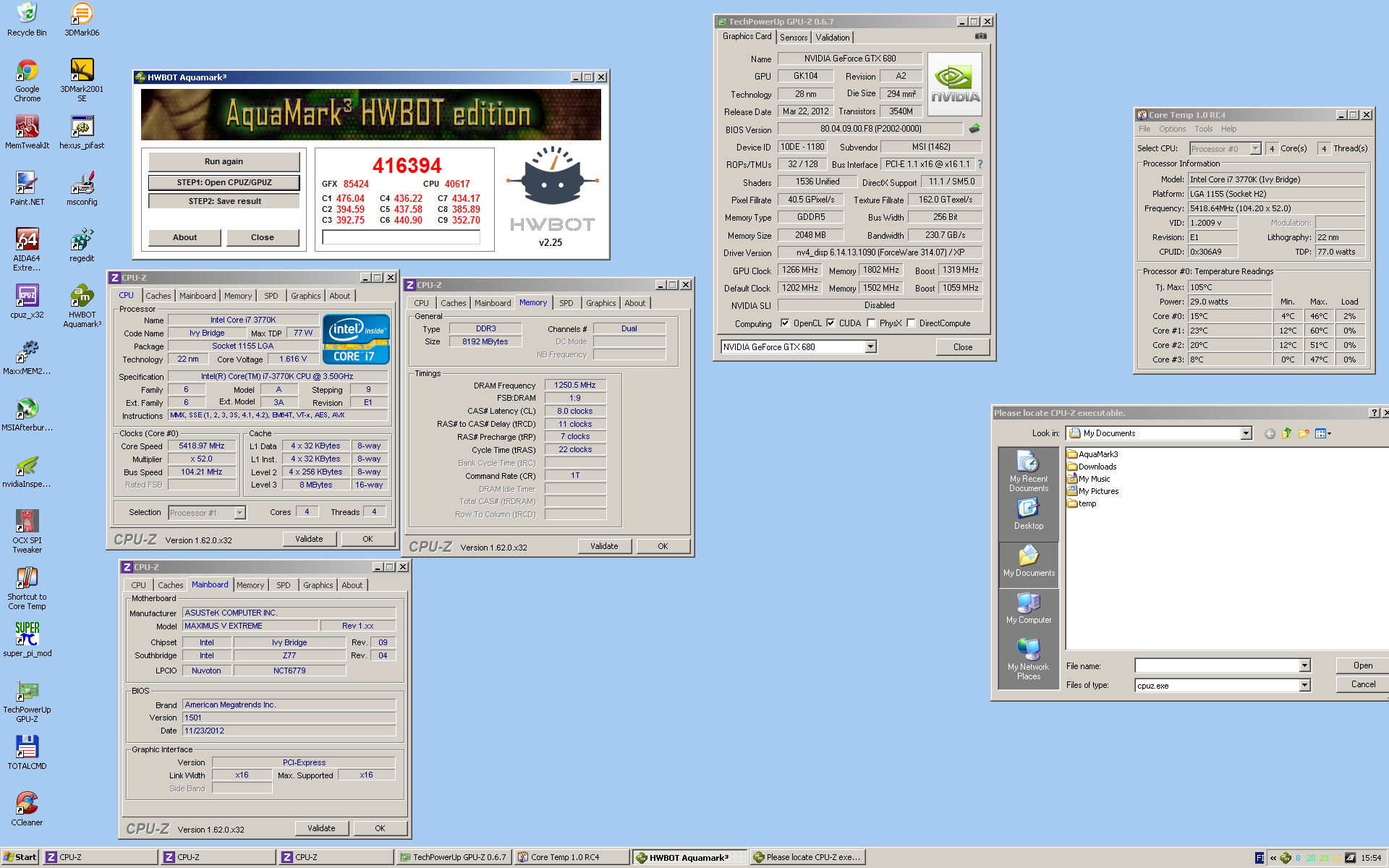The image size is (1389, 868).
Task: Toggle the CUDA checkbox in GPU-Z
Action: [831, 323]
